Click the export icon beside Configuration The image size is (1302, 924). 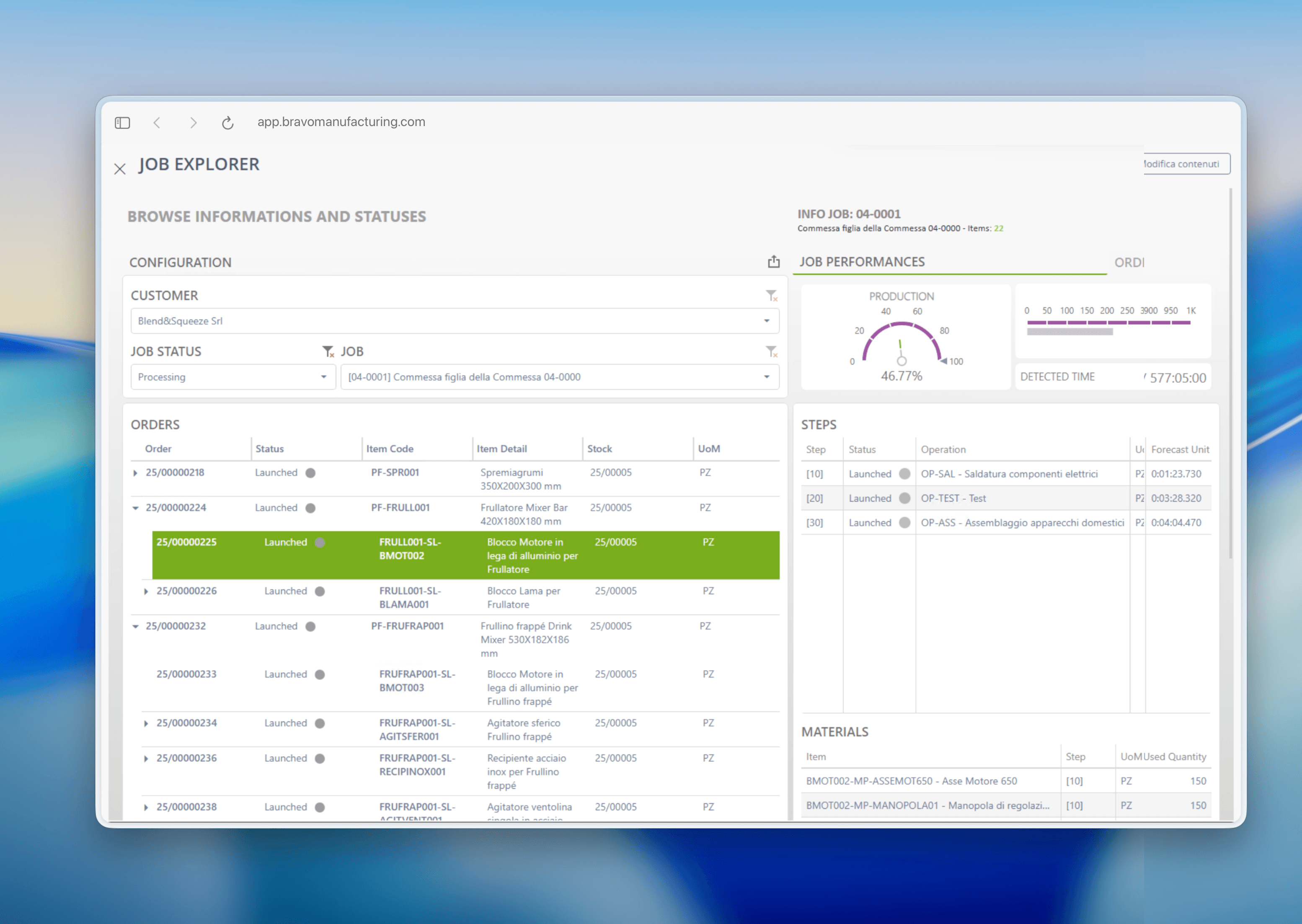(x=774, y=262)
